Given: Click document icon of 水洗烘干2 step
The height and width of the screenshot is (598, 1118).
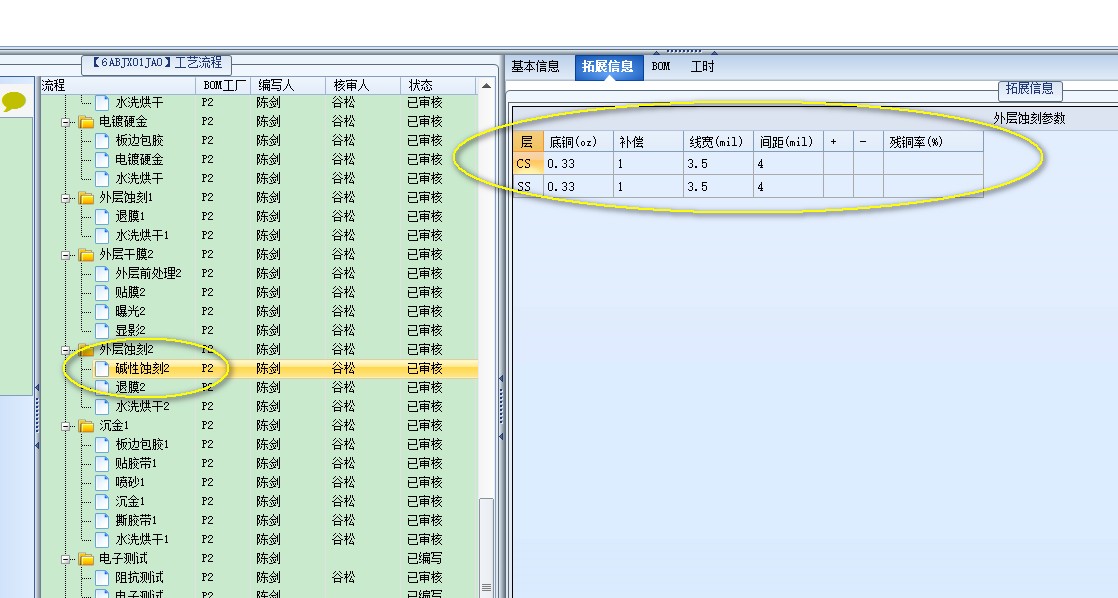Looking at the screenshot, I should pos(103,406).
